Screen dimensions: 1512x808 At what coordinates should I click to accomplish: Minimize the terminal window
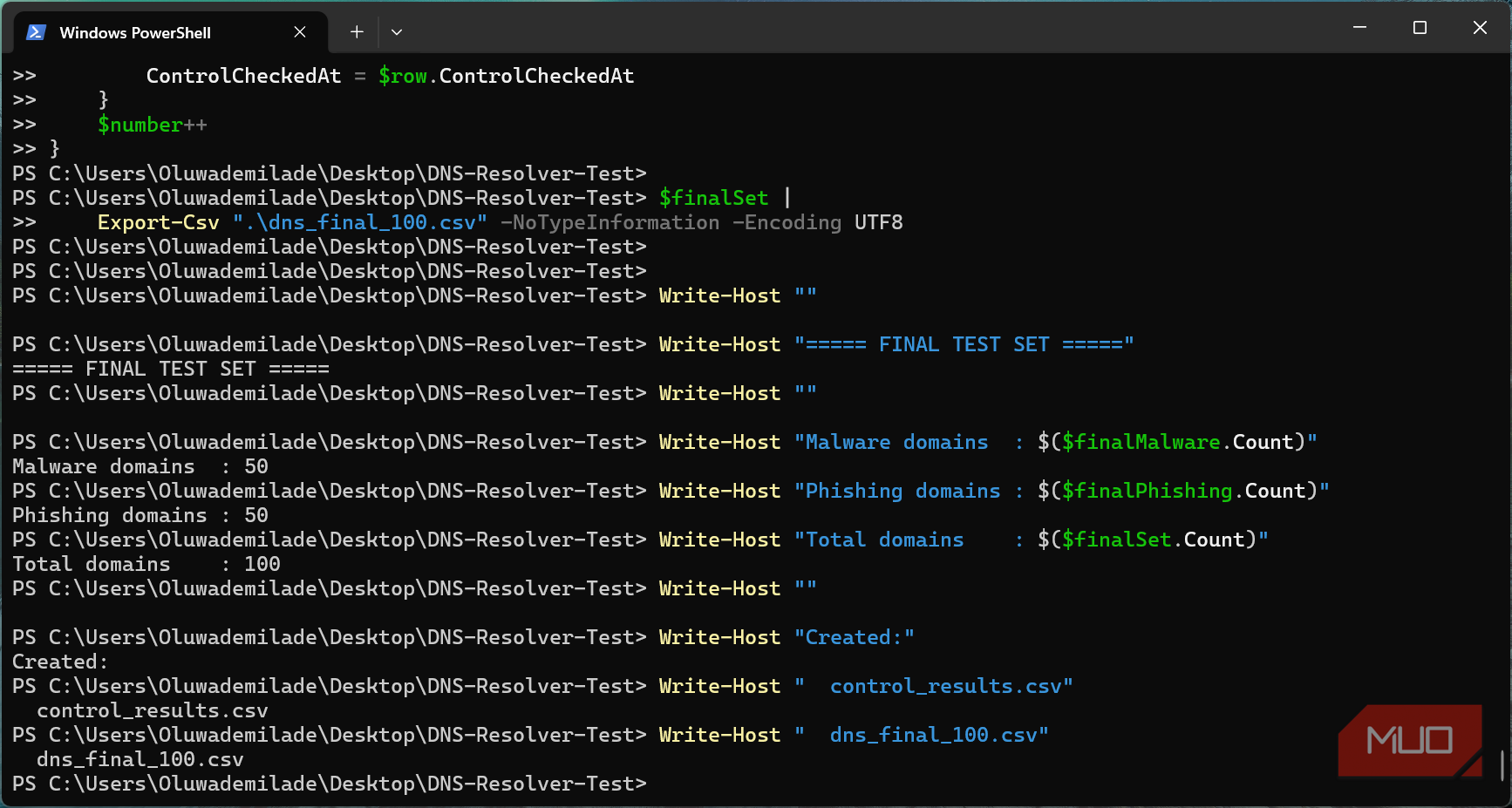coord(1359,28)
